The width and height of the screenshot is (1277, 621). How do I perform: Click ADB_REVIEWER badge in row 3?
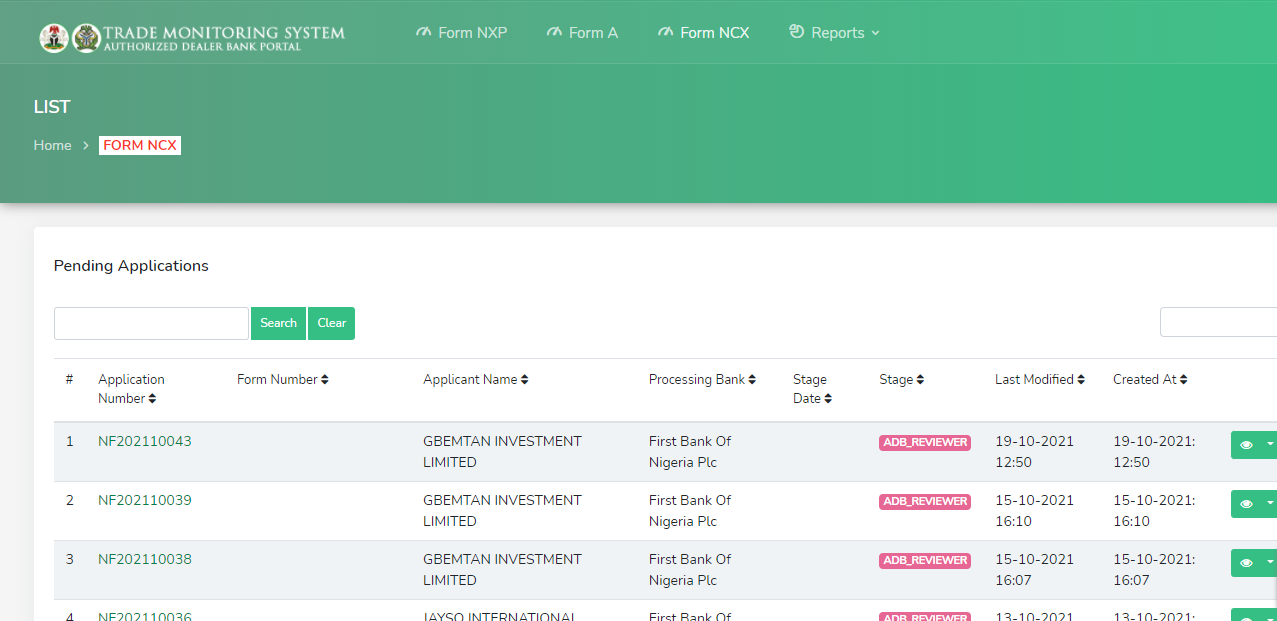click(x=925, y=561)
